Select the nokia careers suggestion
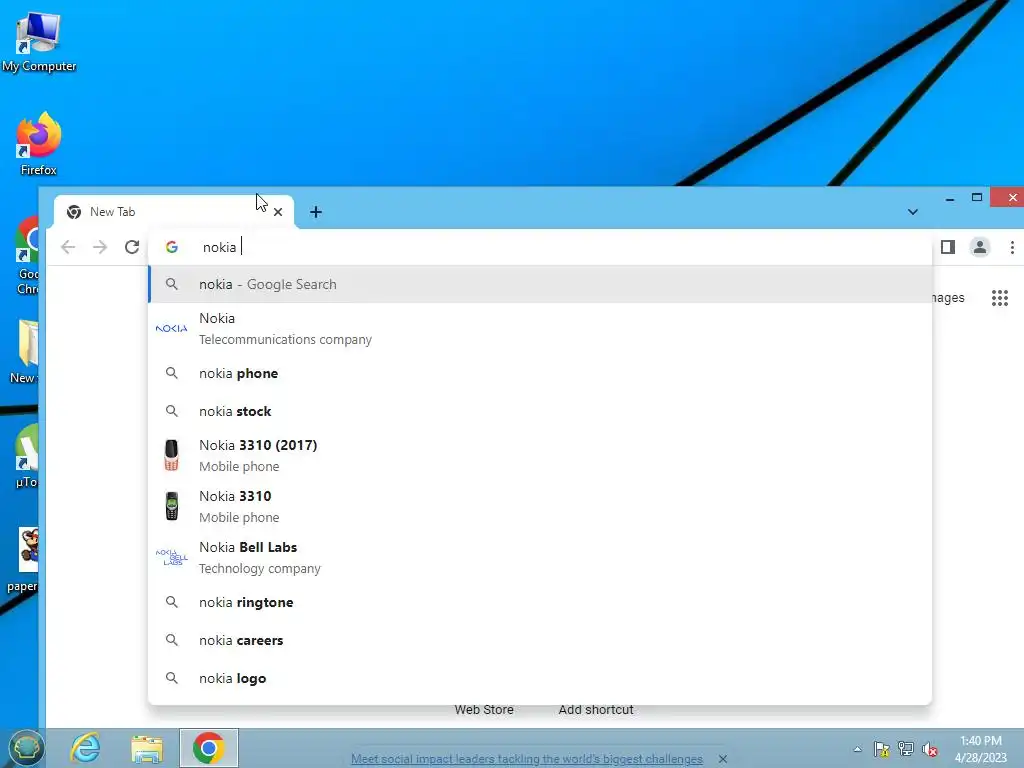The image size is (1024, 768). pos(541,640)
